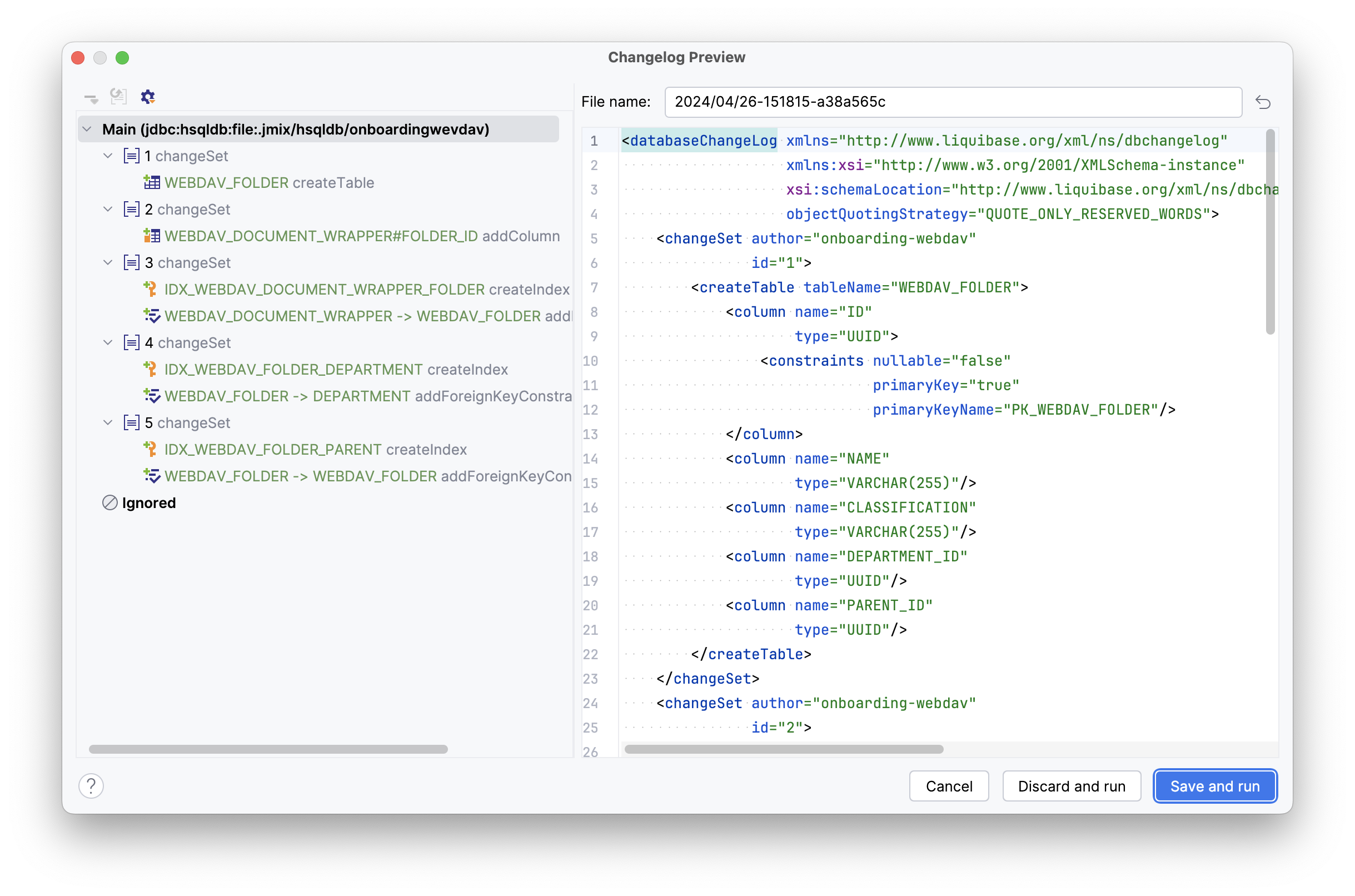Collapse the Main database connection node
This screenshot has width=1355, height=896.
coord(87,129)
